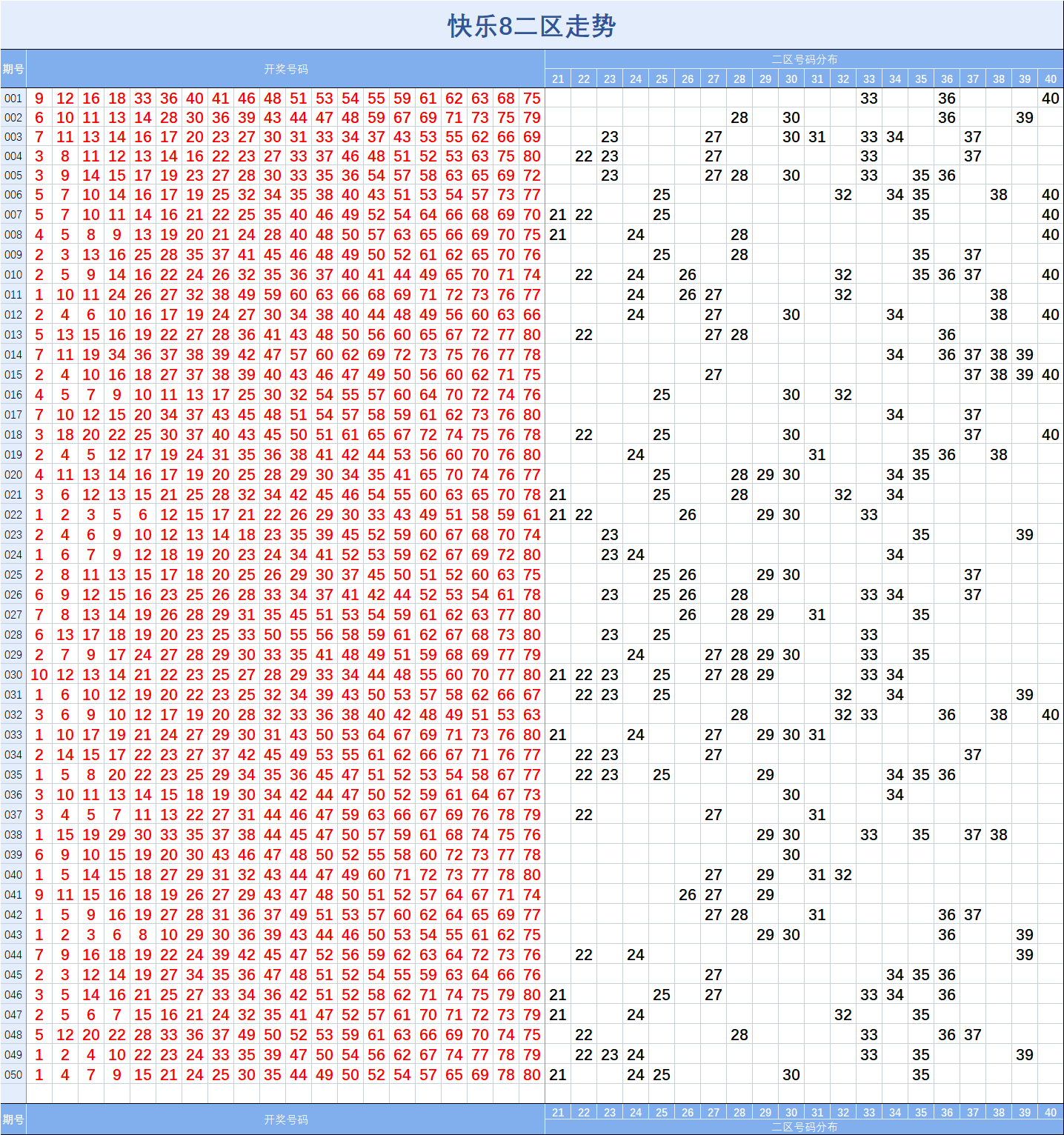Select period number 042
Screen dimensions: 1064x1135
(x=13, y=915)
